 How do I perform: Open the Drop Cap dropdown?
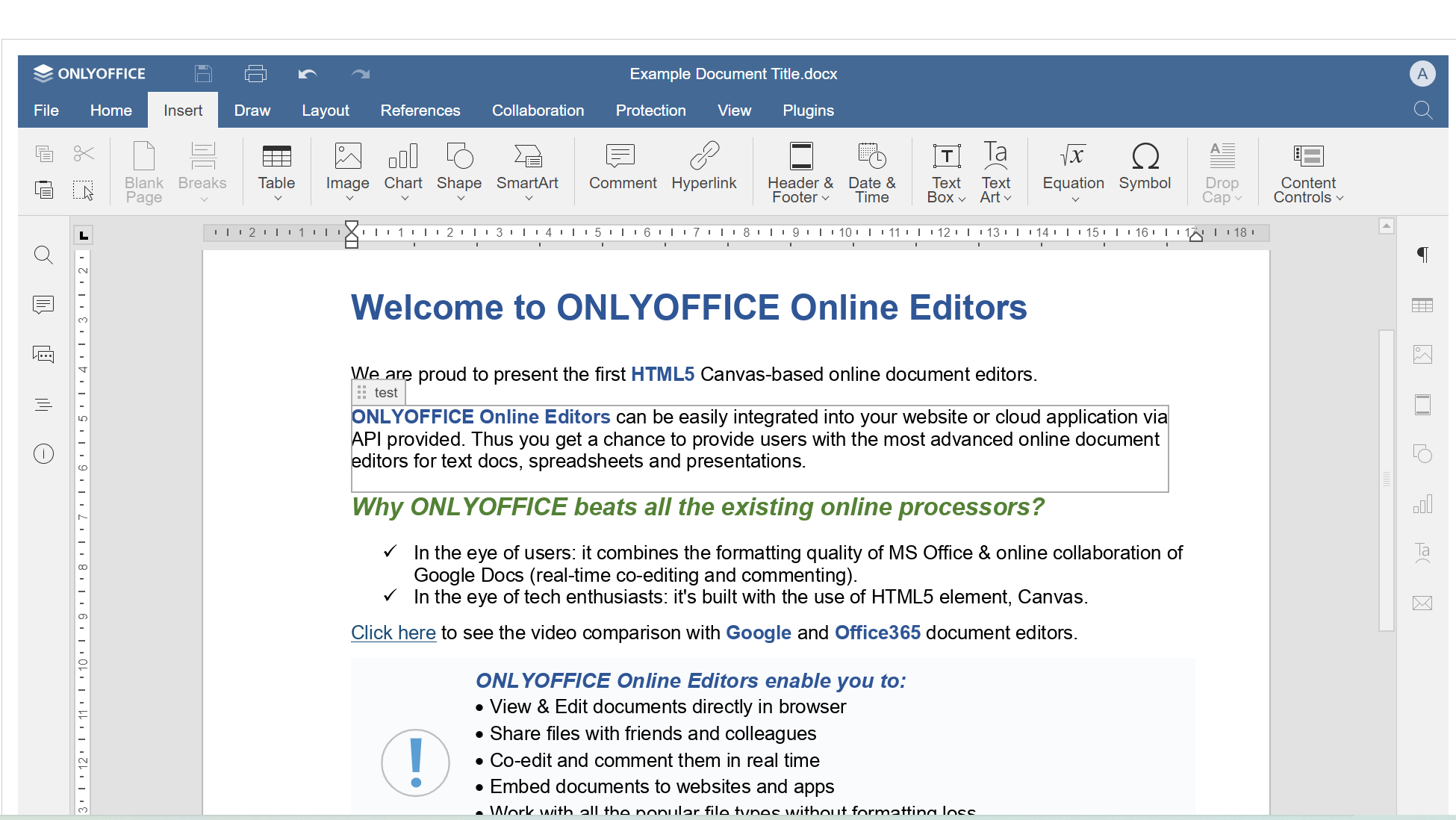(x=1222, y=173)
